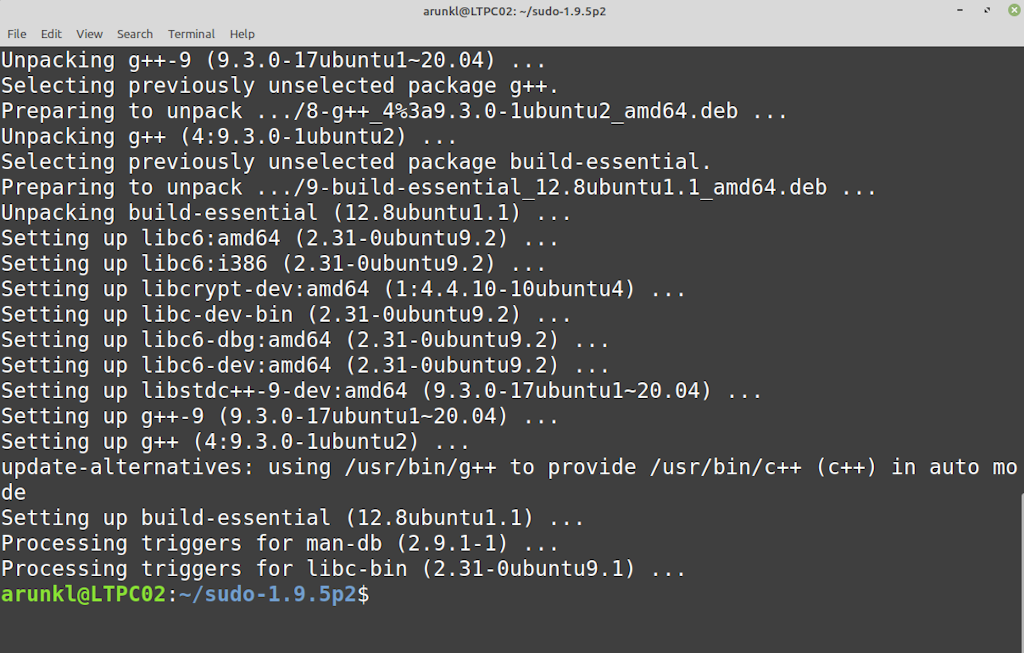Open the File menu

point(17,34)
